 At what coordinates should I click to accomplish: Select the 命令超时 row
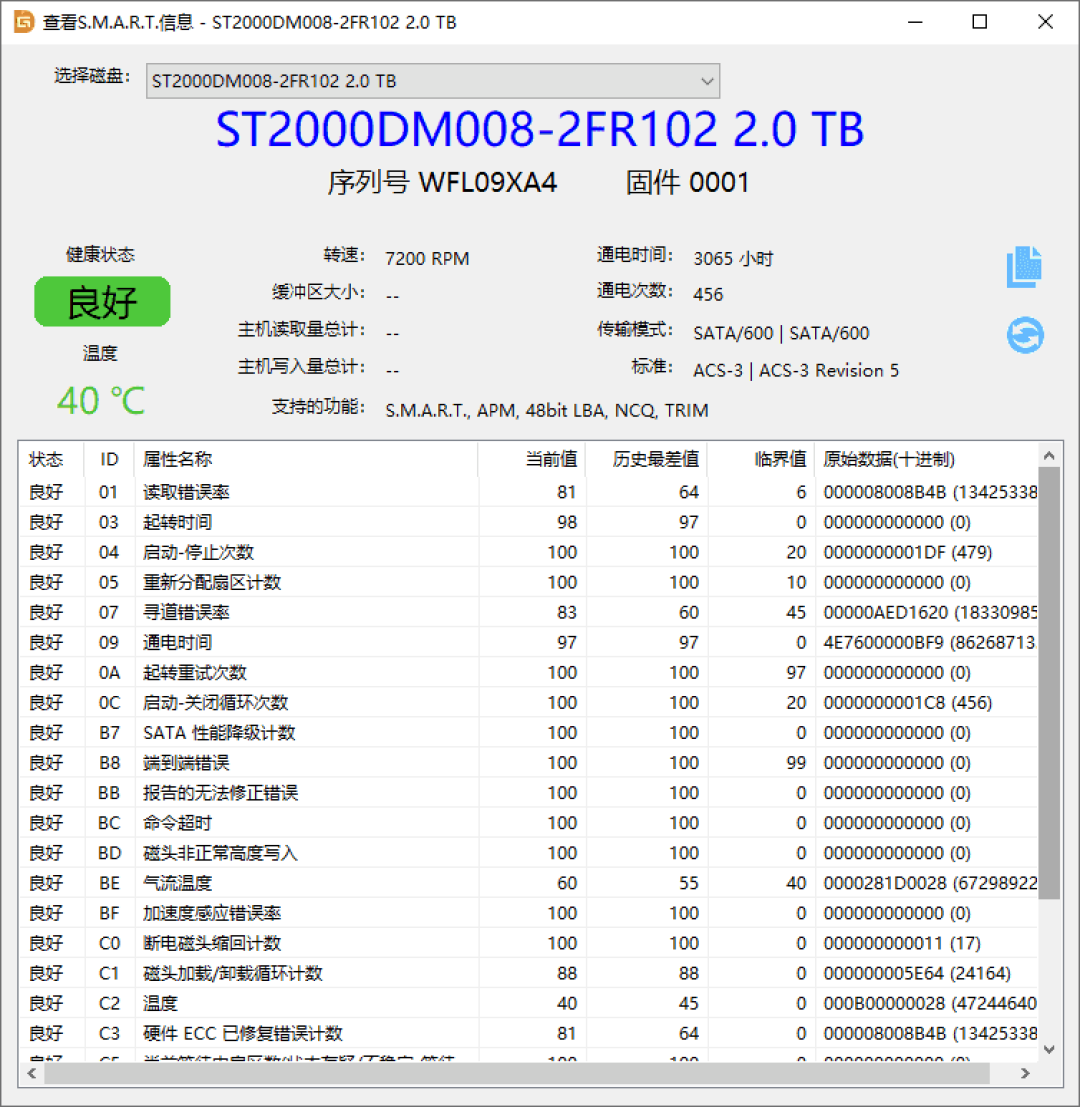529,823
